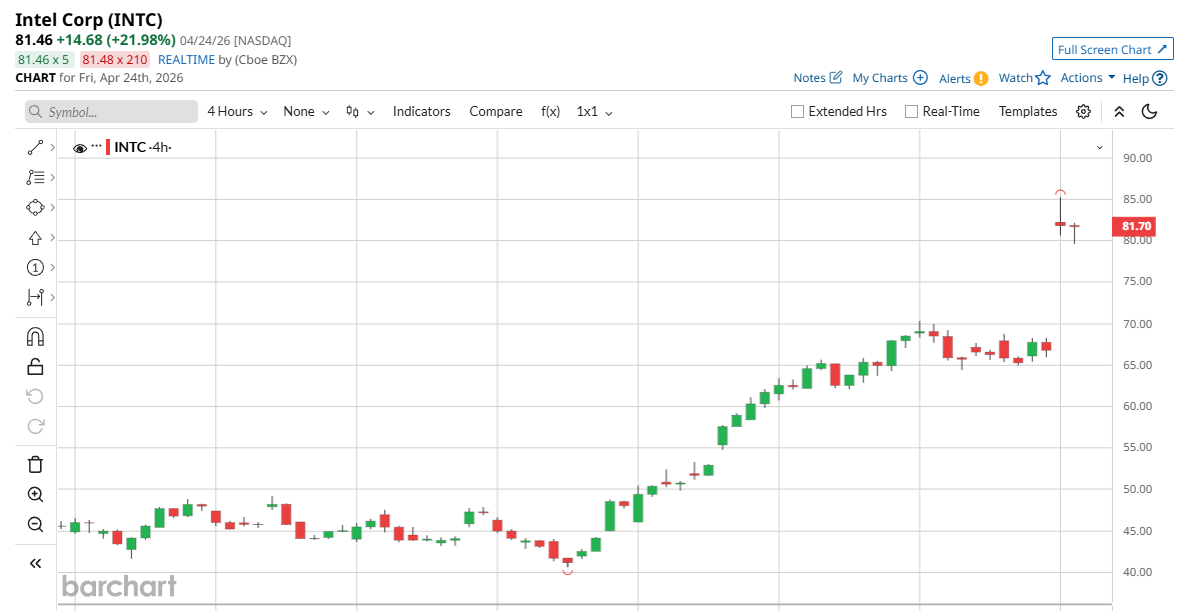Open the f(x) expressions menu
The height and width of the screenshot is (611, 1182).
[550, 112]
